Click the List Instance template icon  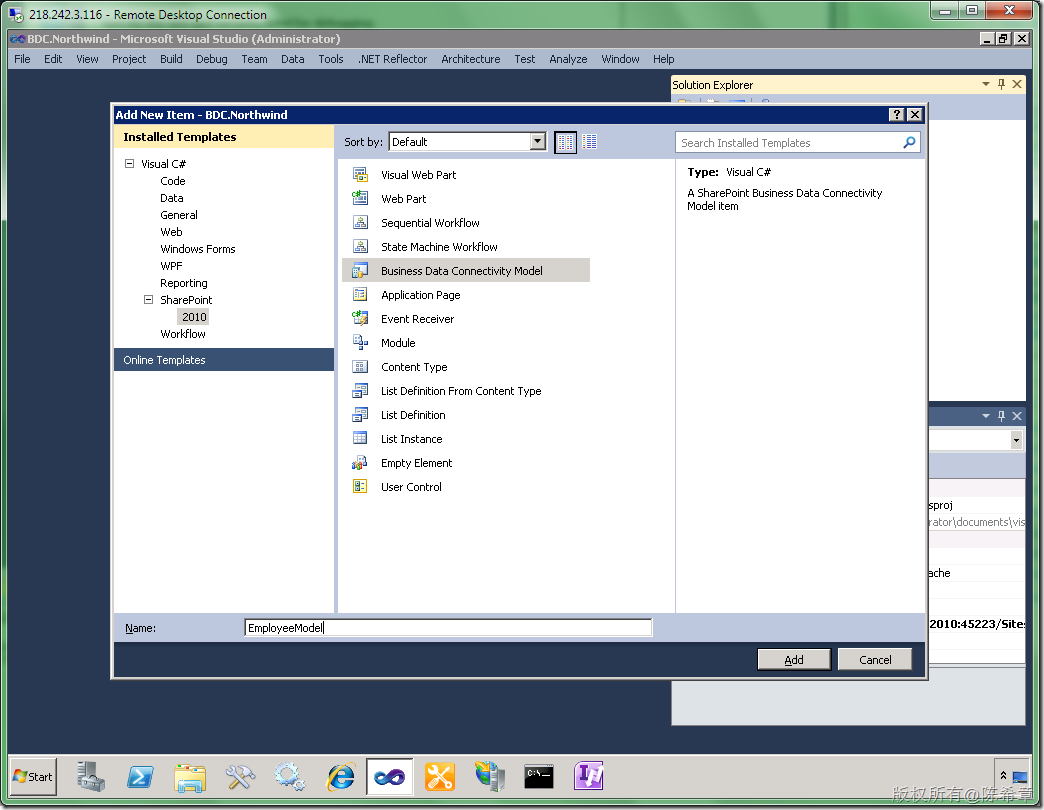click(360, 439)
